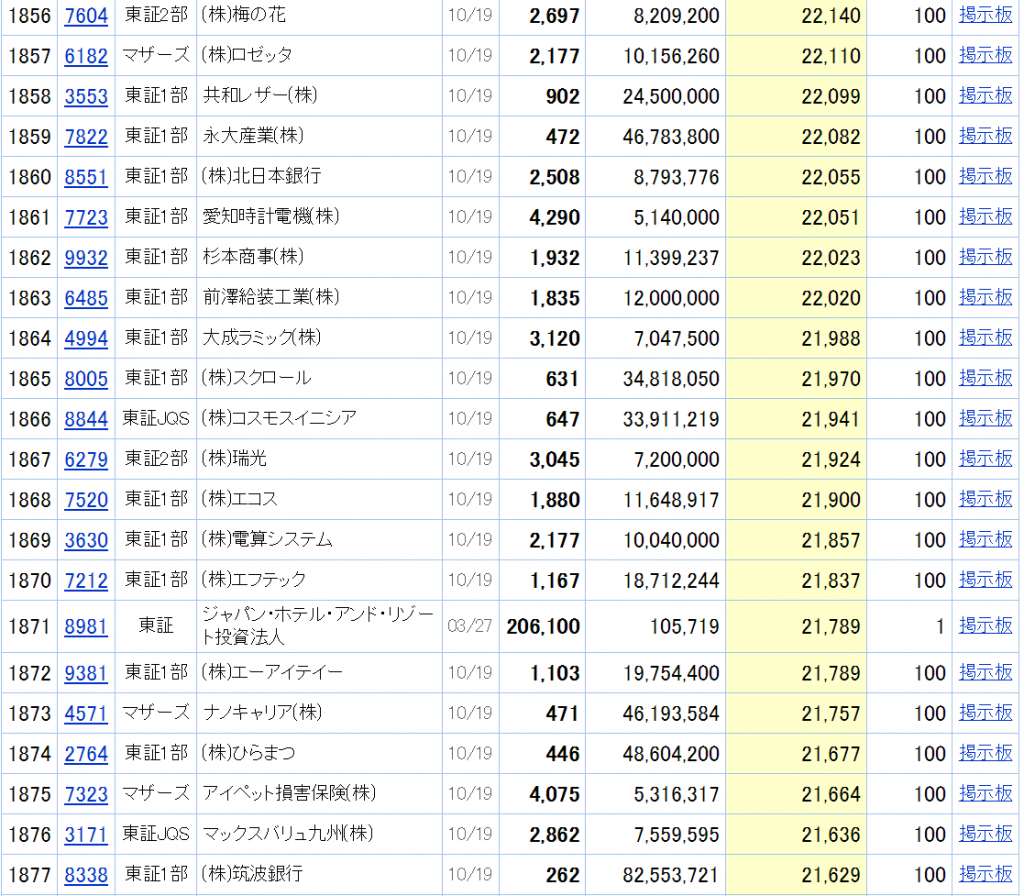Open stock code link 7604
The image size is (1024, 896).
tap(86, 15)
